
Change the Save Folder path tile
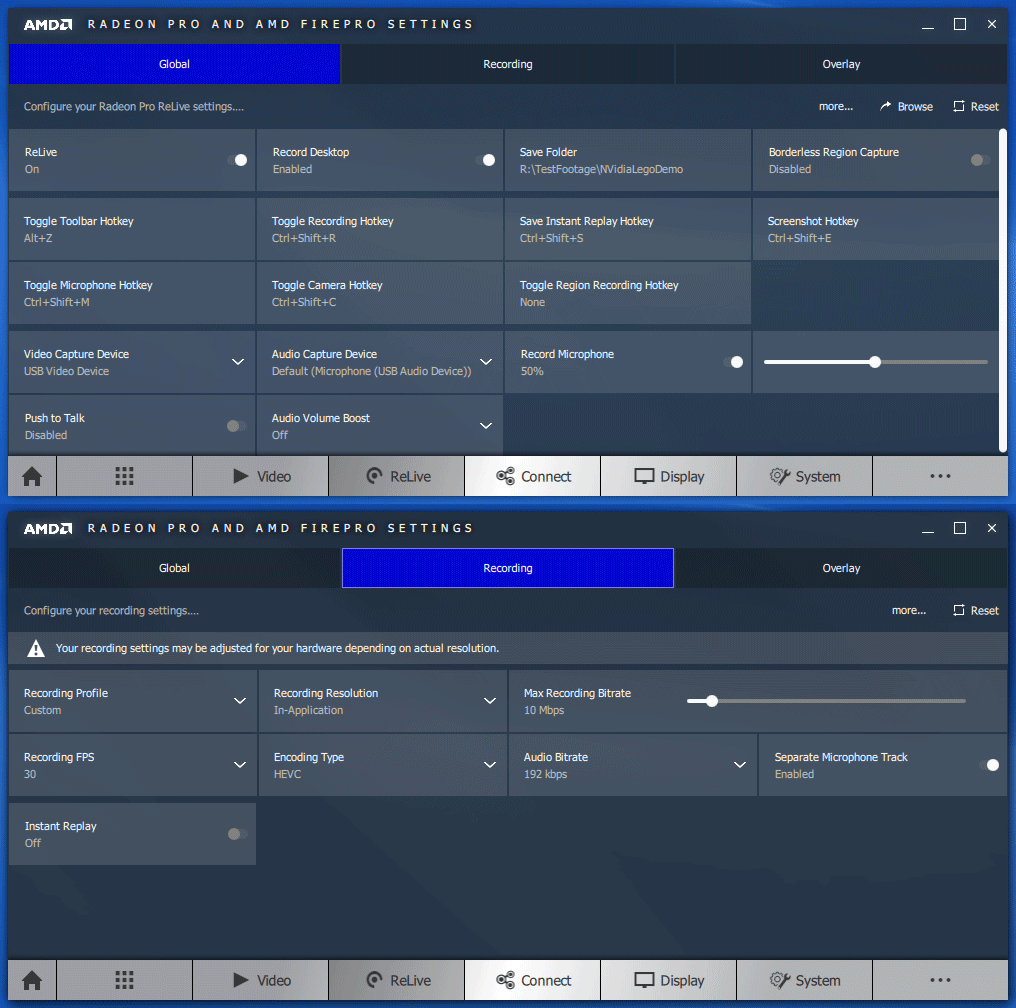pos(627,160)
